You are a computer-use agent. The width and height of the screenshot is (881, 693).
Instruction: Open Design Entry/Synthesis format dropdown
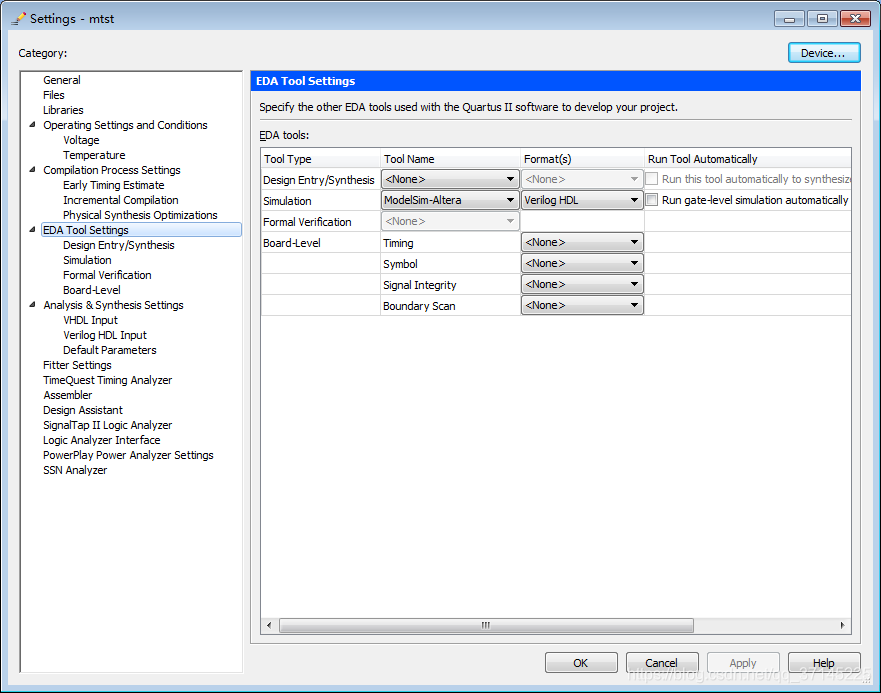(582, 179)
